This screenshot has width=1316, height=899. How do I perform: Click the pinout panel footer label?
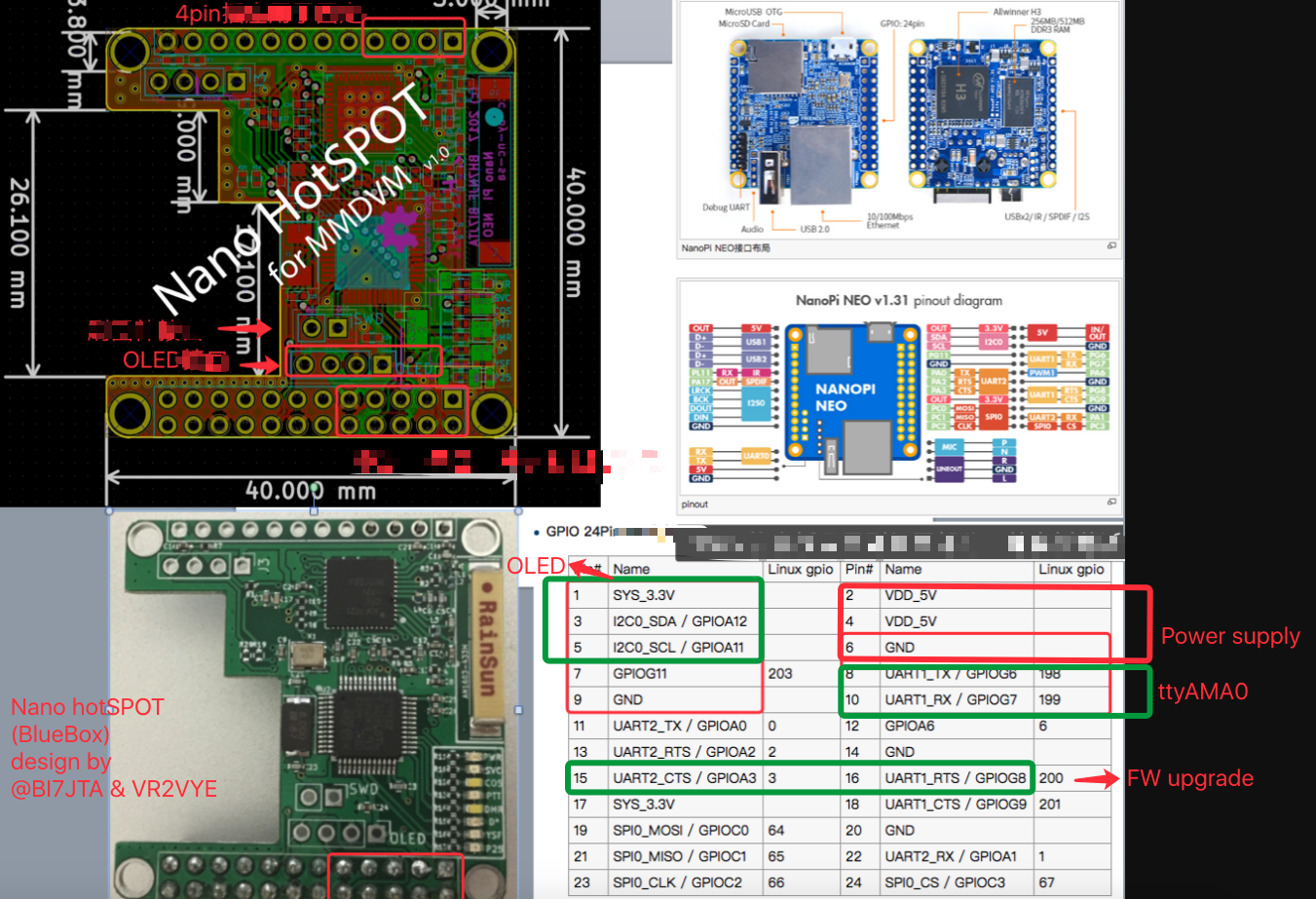pos(696,504)
